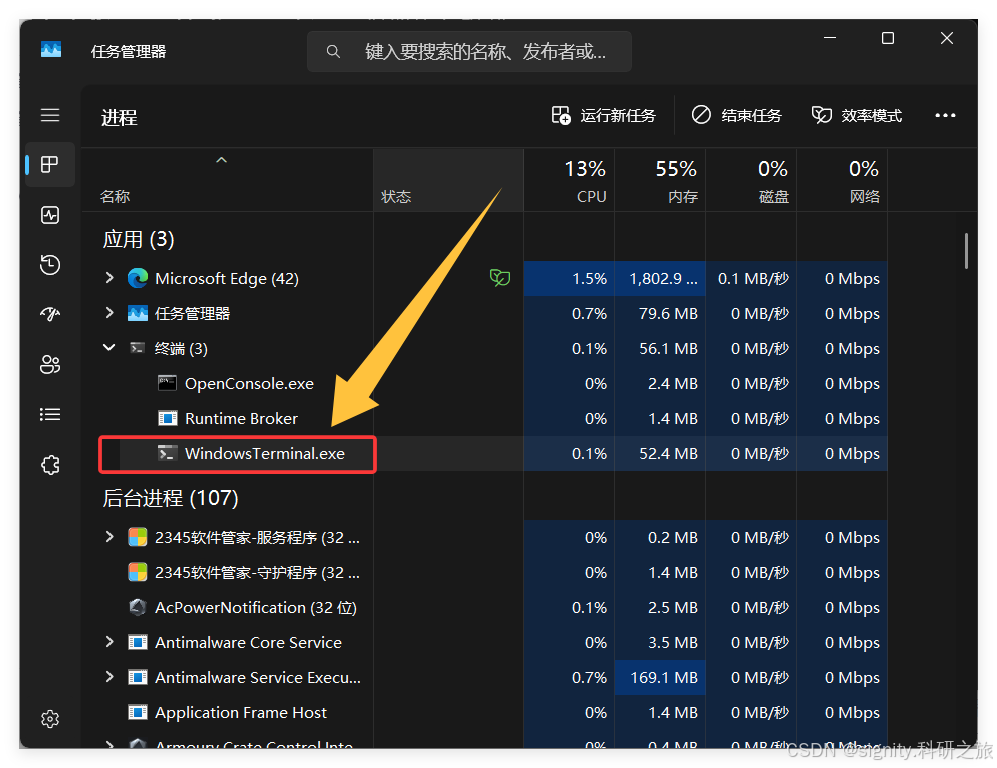Click the 终端 group terminal icon
Screen dimensions: 997x768
[137, 348]
